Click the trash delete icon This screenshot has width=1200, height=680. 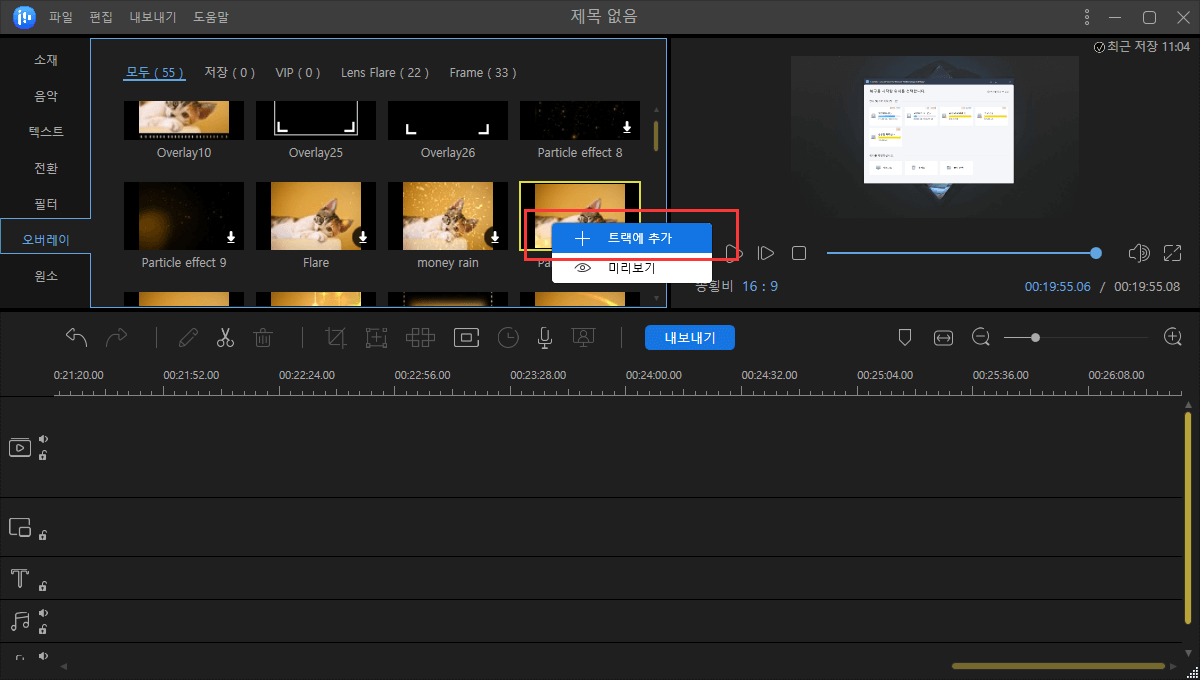[x=263, y=338]
